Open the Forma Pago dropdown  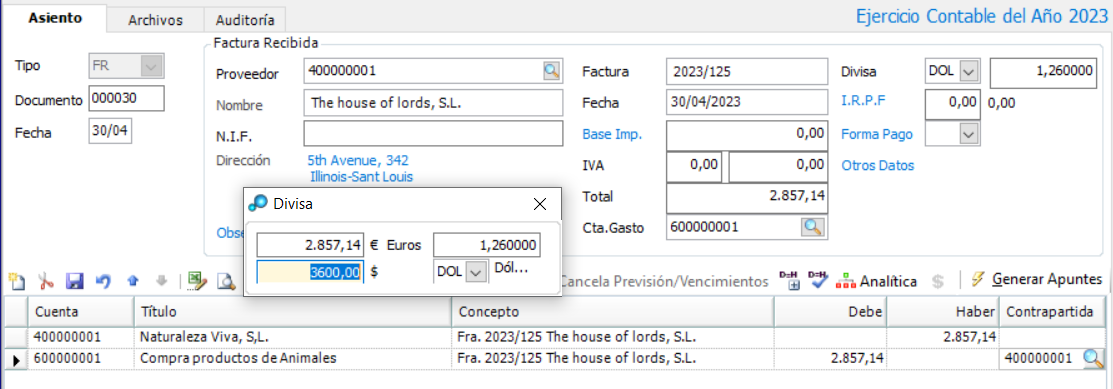pyautogui.click(x=968, y=133)
